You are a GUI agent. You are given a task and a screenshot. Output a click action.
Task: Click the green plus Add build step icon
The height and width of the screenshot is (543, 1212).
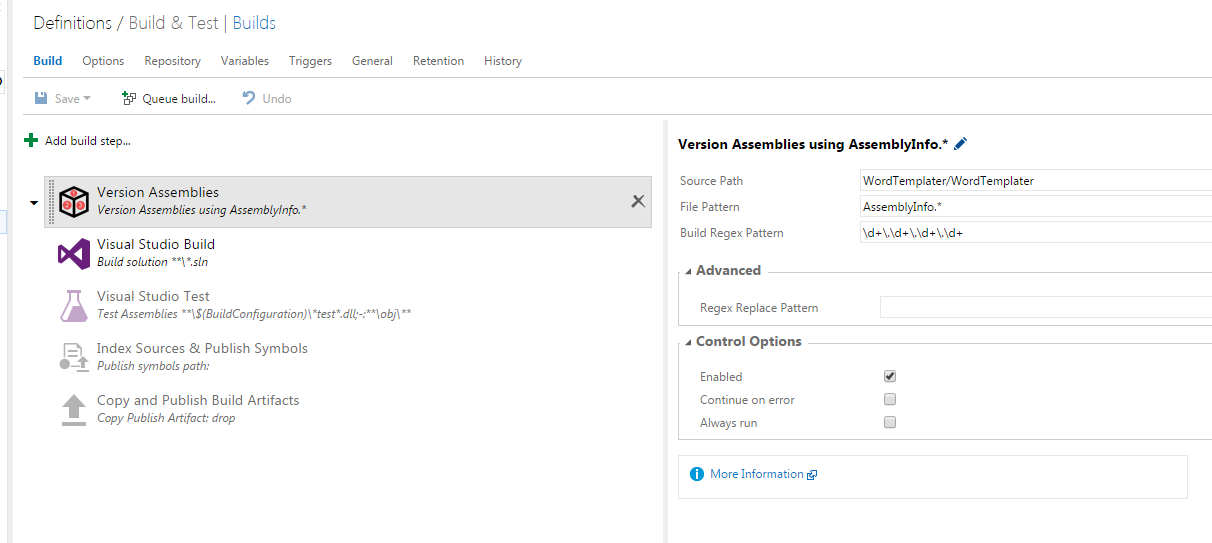tap(31, 141)
